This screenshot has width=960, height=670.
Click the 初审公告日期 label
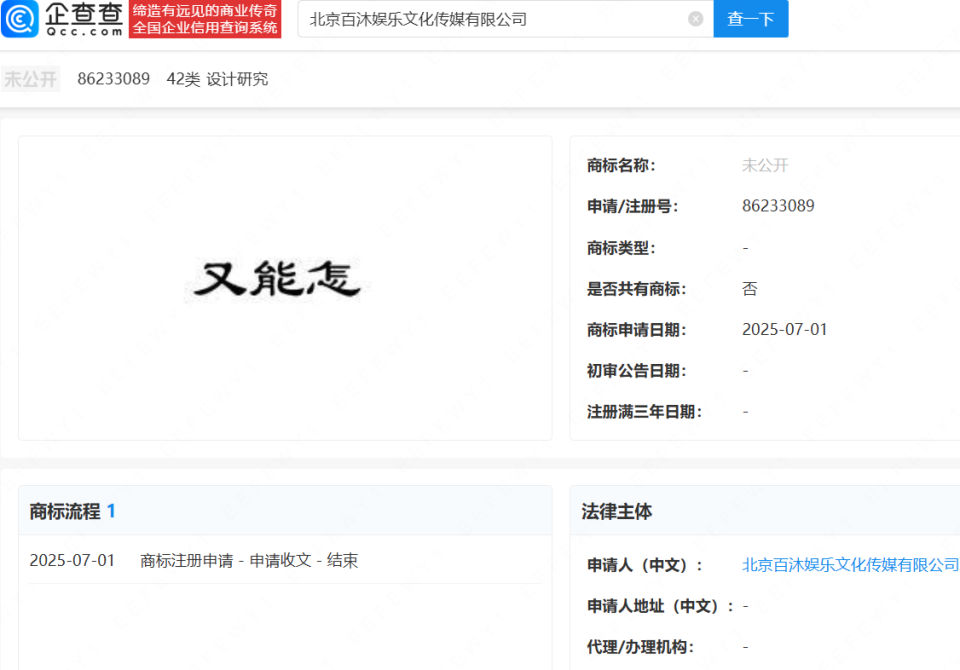point(636,371)
